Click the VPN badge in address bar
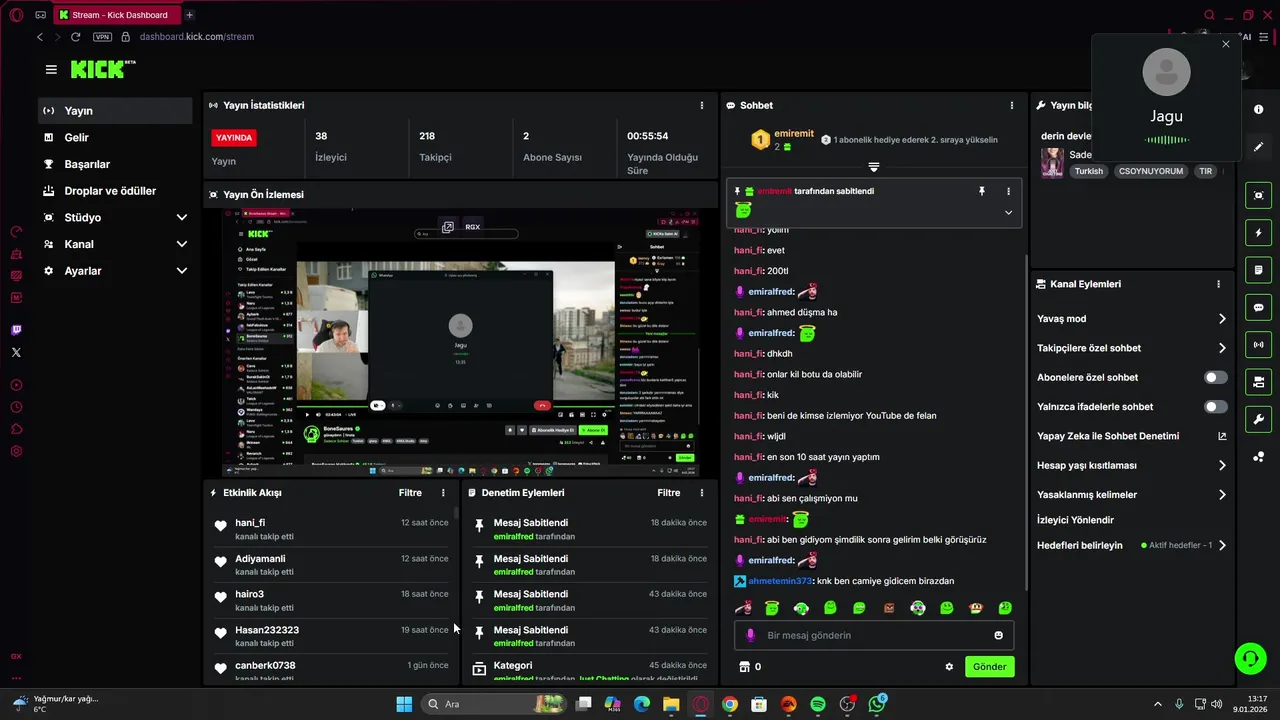This screenshot has height=720, width=1280. coord(102,37)
